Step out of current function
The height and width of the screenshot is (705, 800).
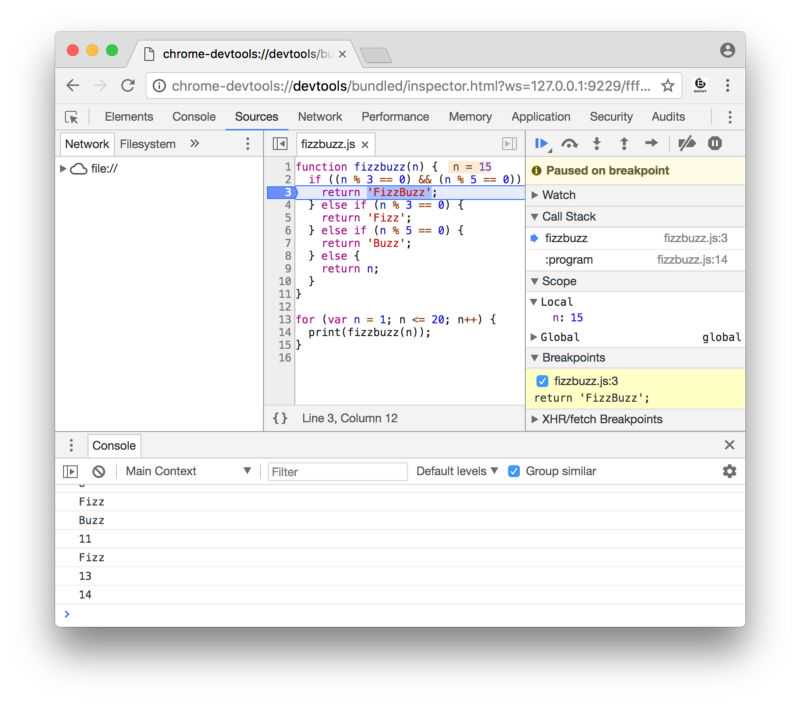pos(624,144)
